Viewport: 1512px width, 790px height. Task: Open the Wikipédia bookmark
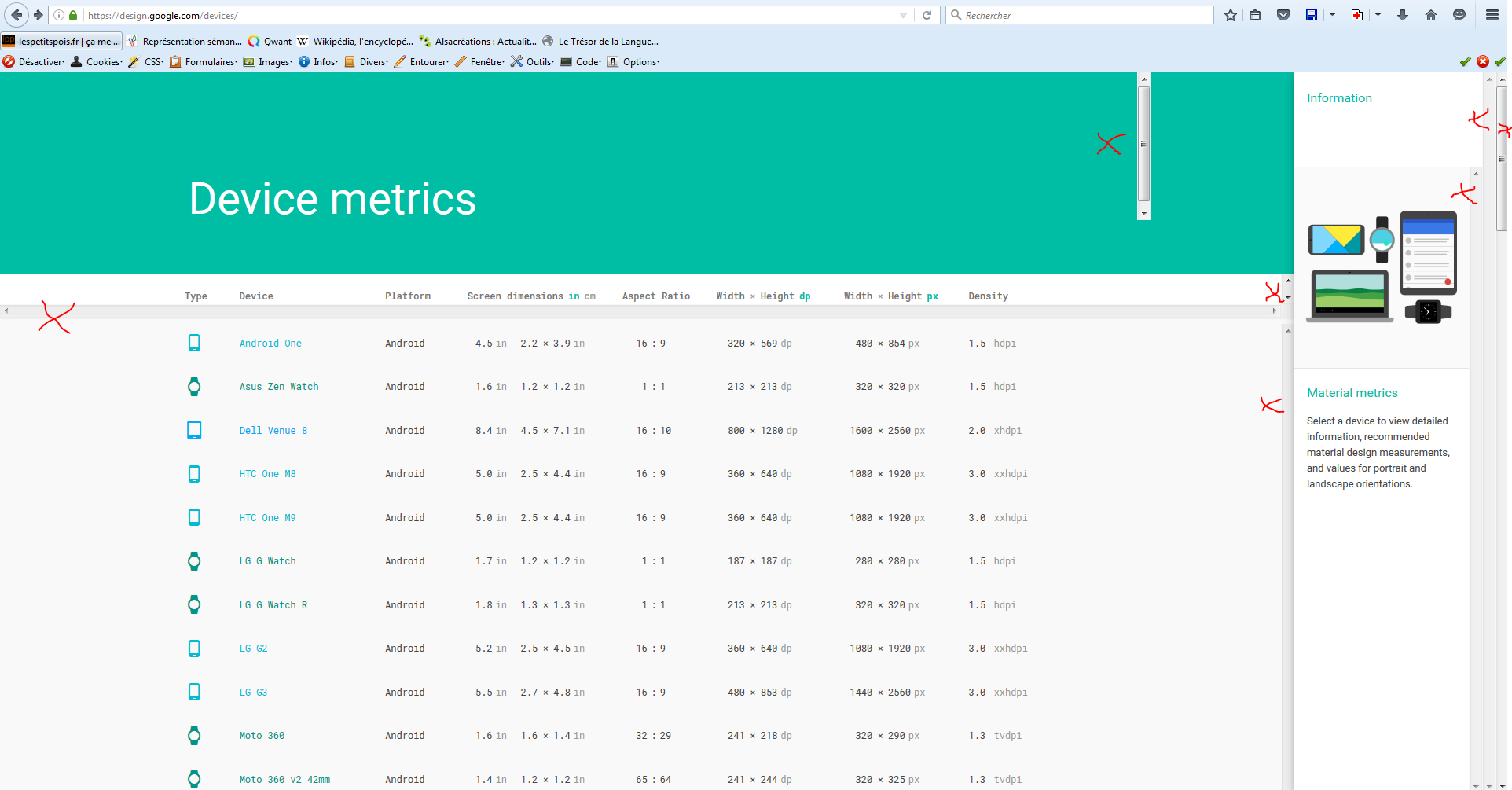tap(361, 42)
